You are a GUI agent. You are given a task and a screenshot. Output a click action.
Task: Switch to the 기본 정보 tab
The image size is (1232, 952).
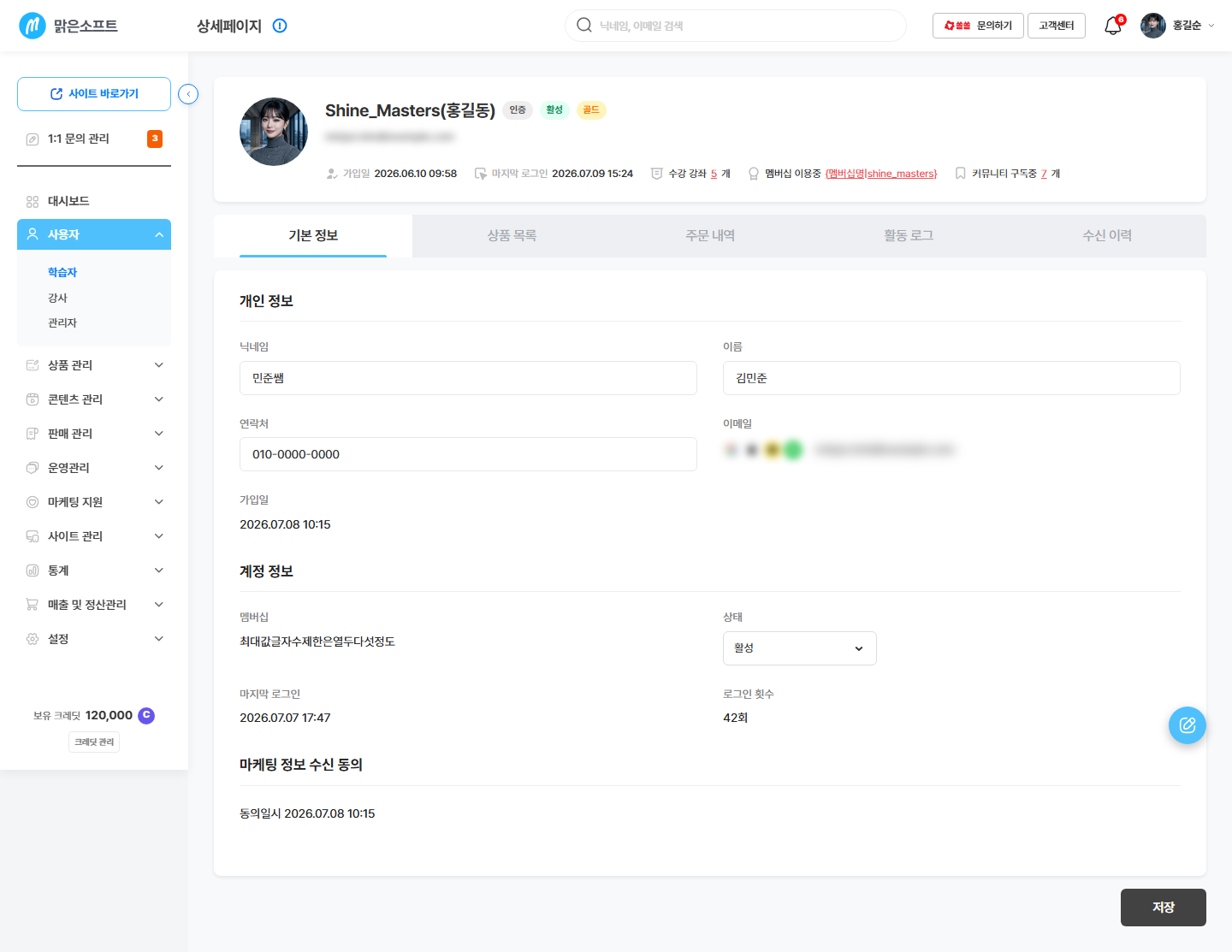pos(313,235)
